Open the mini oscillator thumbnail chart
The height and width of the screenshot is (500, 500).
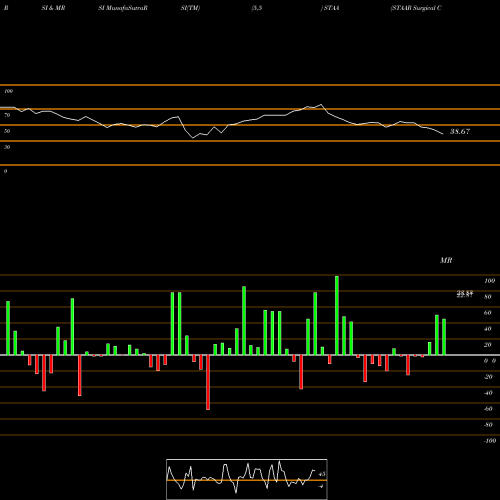pos(247,479)
